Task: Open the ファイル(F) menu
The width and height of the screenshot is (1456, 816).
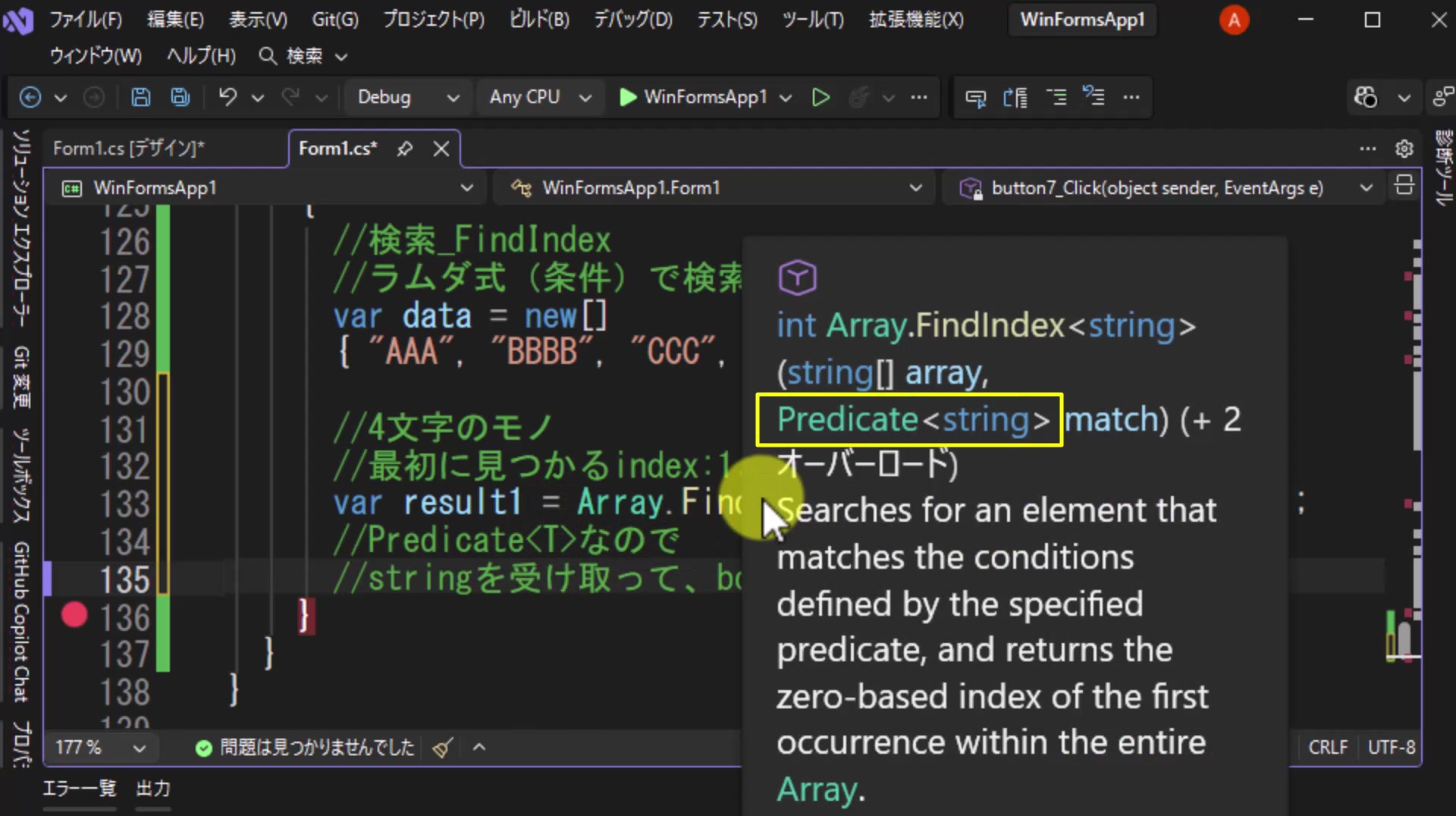Action: tap(86, 19)
